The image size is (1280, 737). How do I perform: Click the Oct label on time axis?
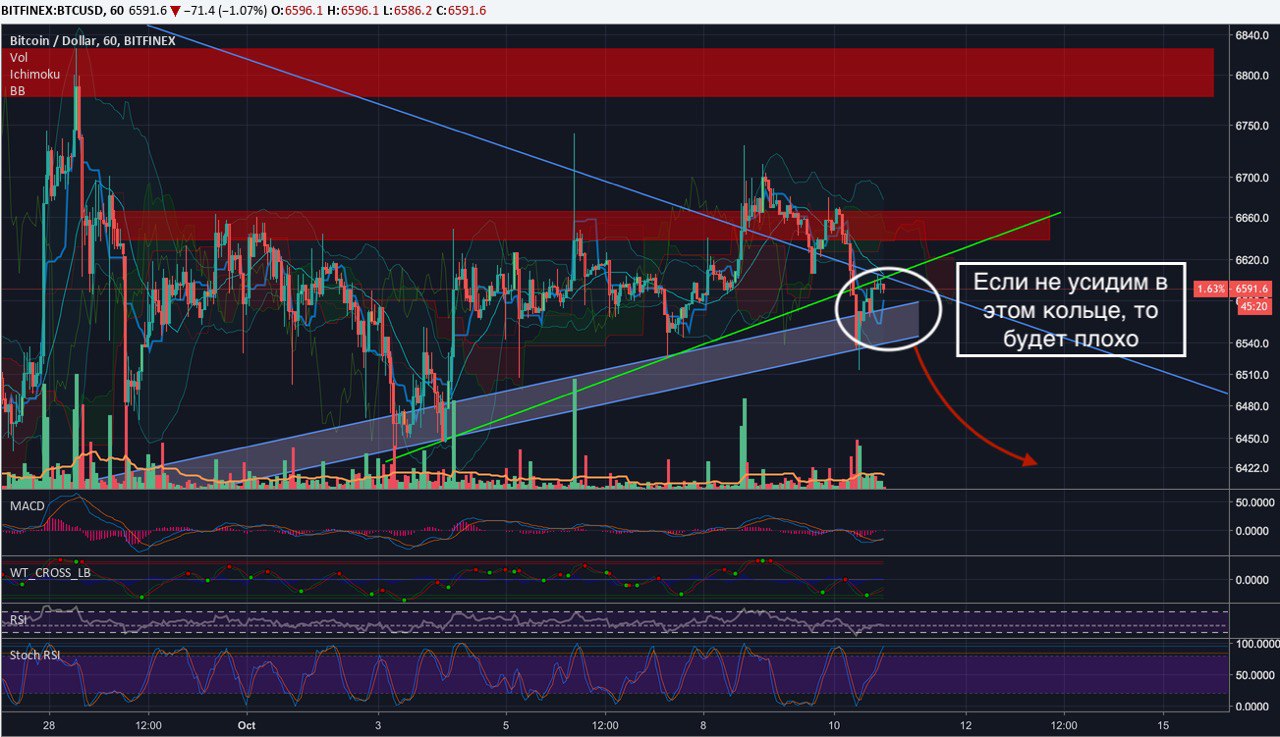(248, 725)
